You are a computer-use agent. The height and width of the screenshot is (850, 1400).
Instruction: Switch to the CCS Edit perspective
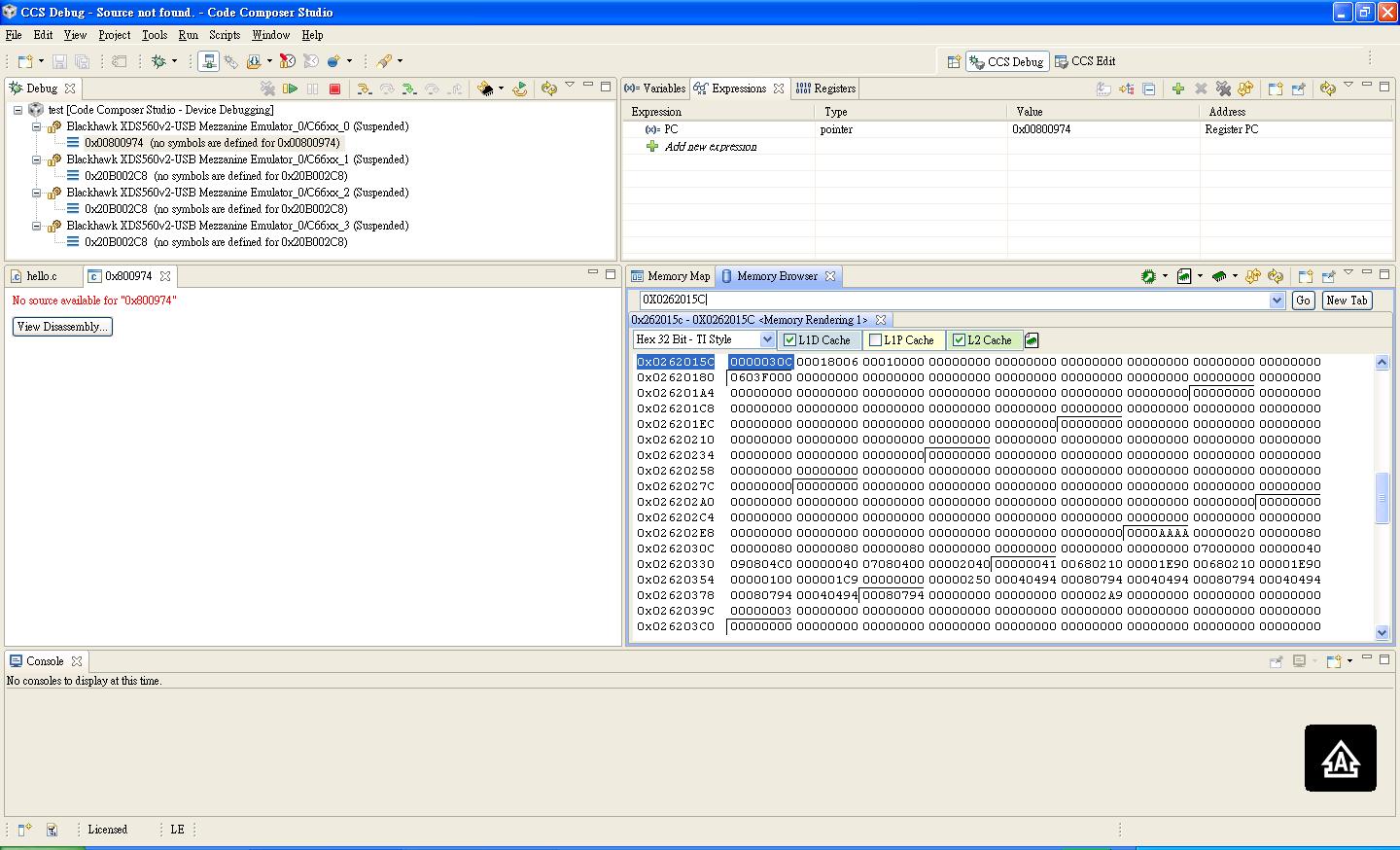(x=1085, y=61)
